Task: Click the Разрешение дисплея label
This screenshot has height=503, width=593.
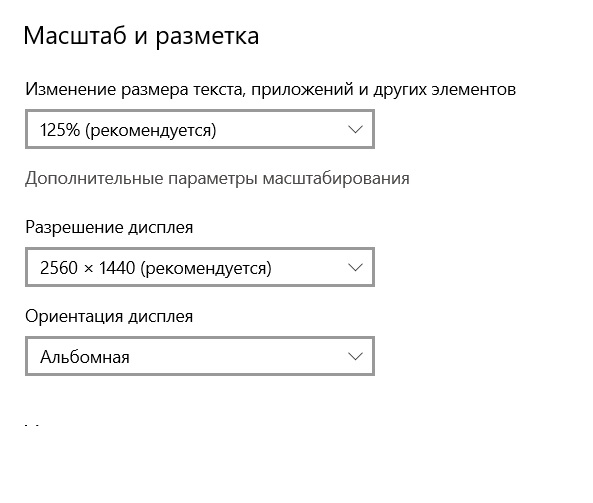Action: point(109,228)
